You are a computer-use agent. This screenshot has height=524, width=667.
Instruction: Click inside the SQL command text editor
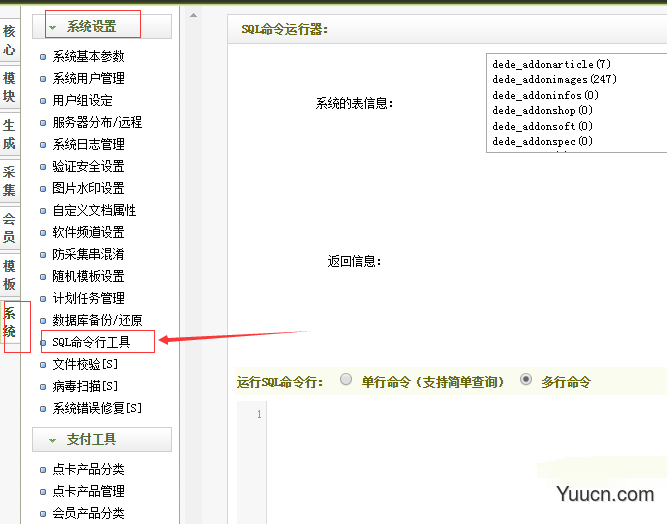[x=467, y=462]
